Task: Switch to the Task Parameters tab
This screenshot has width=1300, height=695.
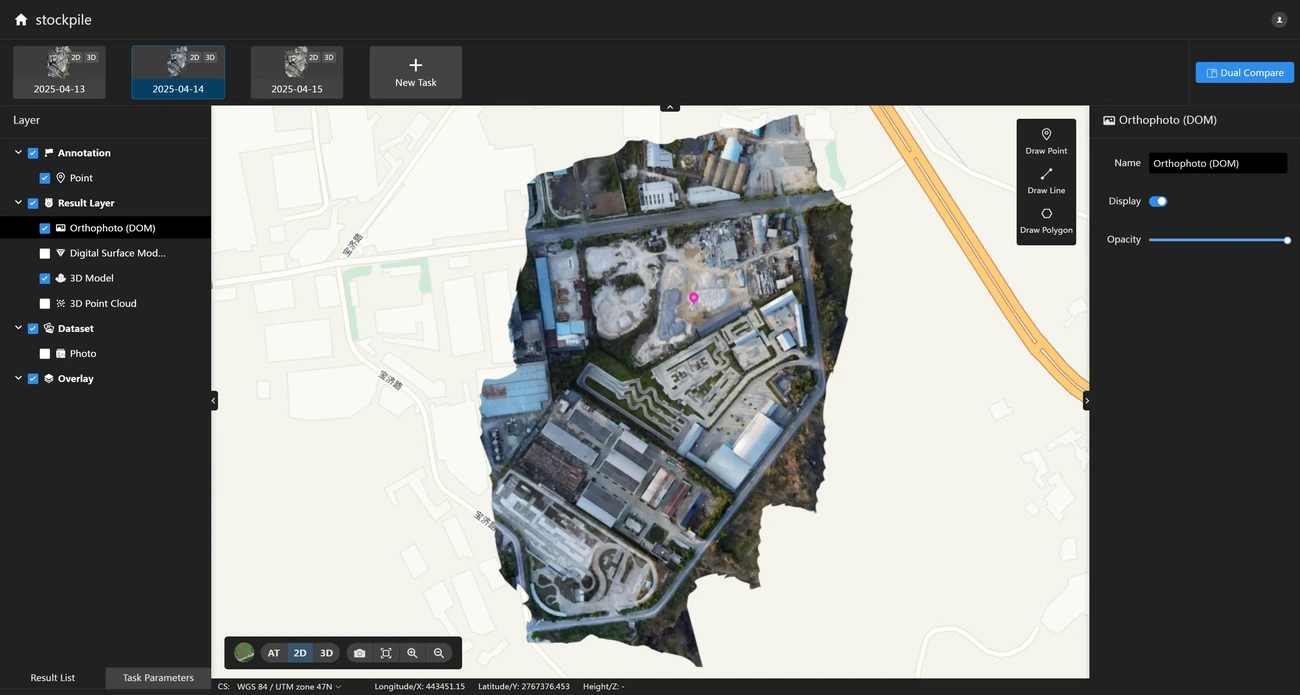Action: (158, 678)
